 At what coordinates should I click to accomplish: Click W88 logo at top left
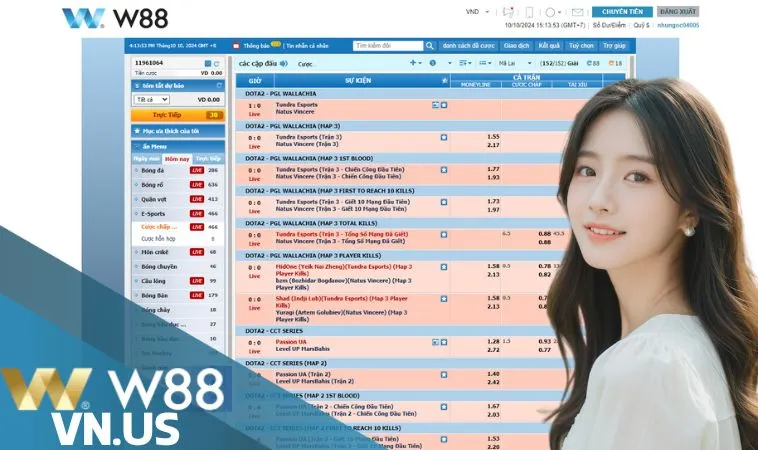(115, 18)
